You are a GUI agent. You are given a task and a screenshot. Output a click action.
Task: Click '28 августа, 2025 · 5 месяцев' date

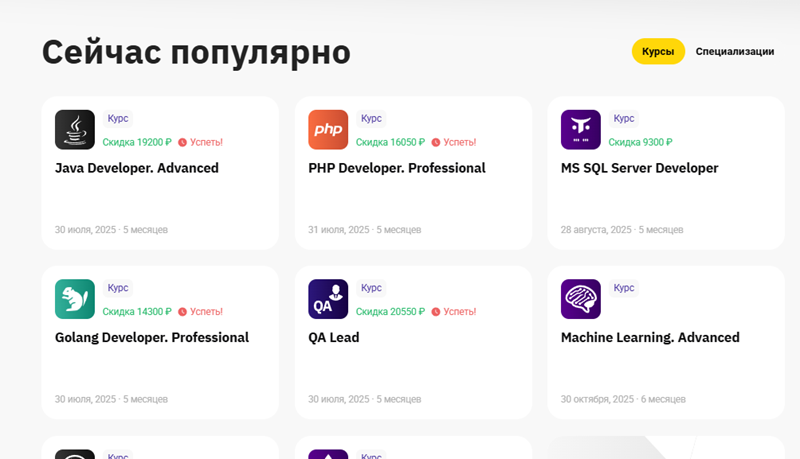(622, 230)
